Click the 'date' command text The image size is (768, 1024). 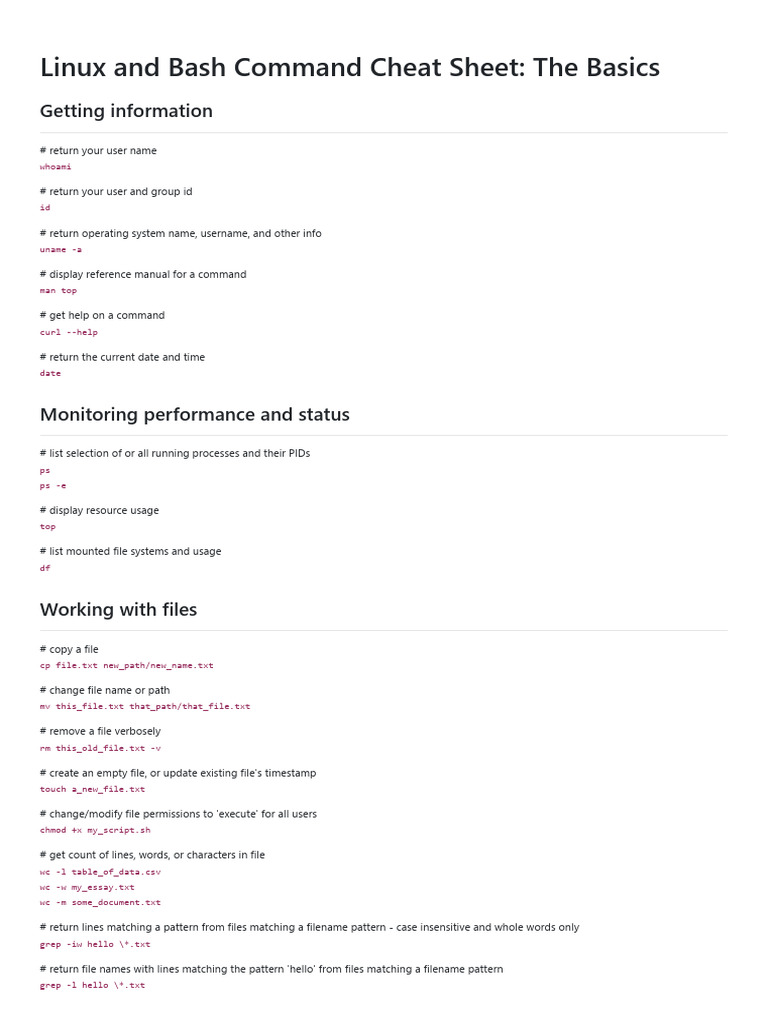(x=50, y=373)
